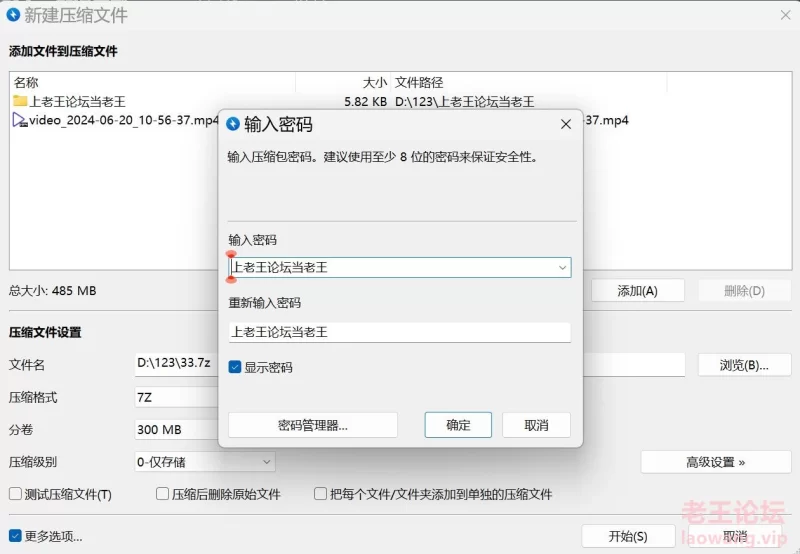Screen dimensions: 800x554
Task: Click the 添加(A) button
Action: [x=638, y=291]
